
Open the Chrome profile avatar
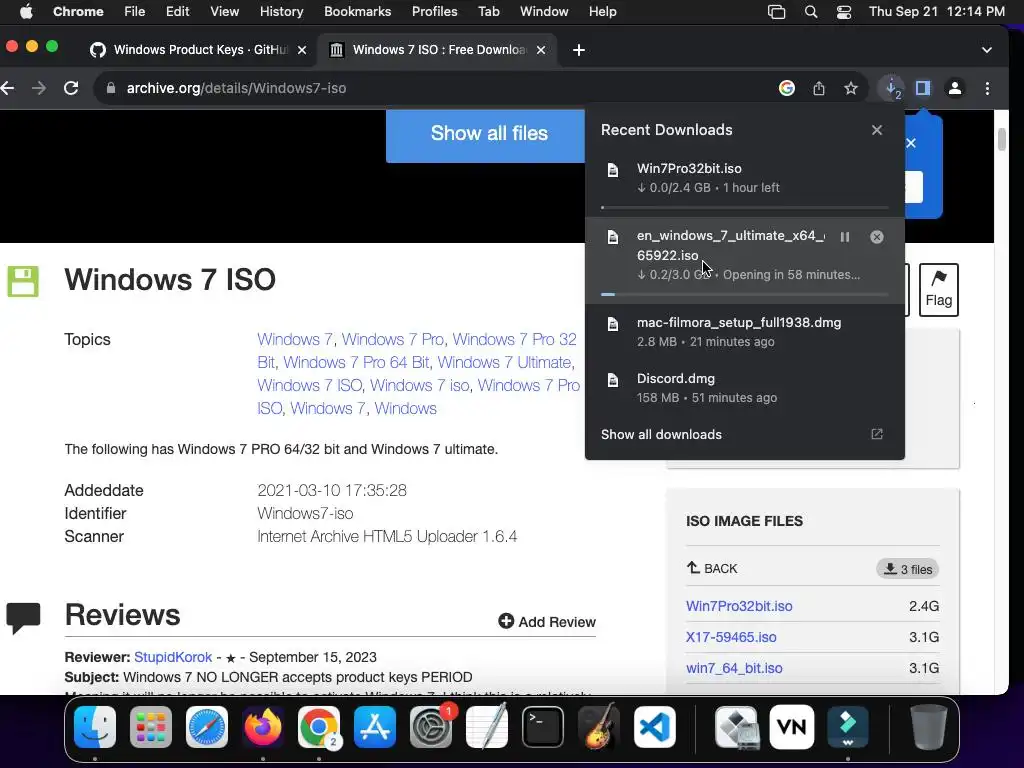click(x=955, y=88)
